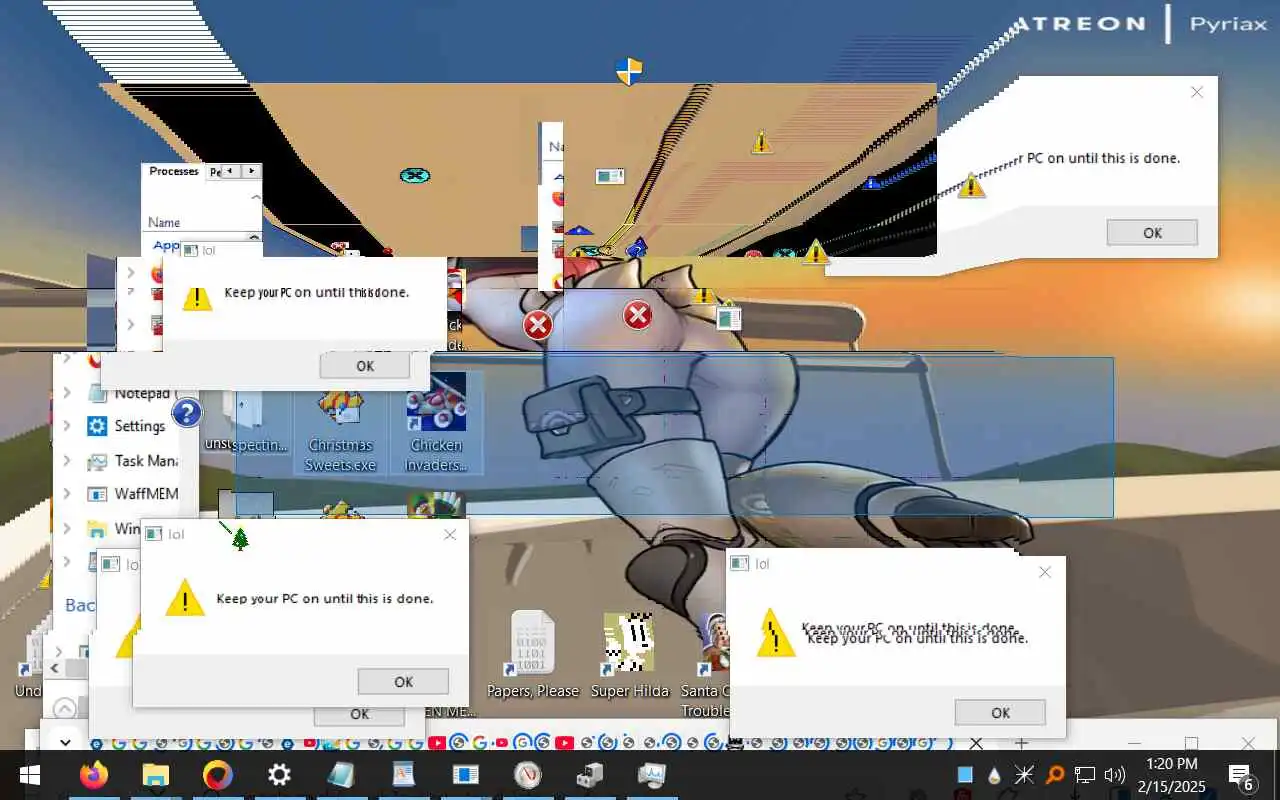Open the network tray icon
The image size is (1280, 800).
[1085, 775]
